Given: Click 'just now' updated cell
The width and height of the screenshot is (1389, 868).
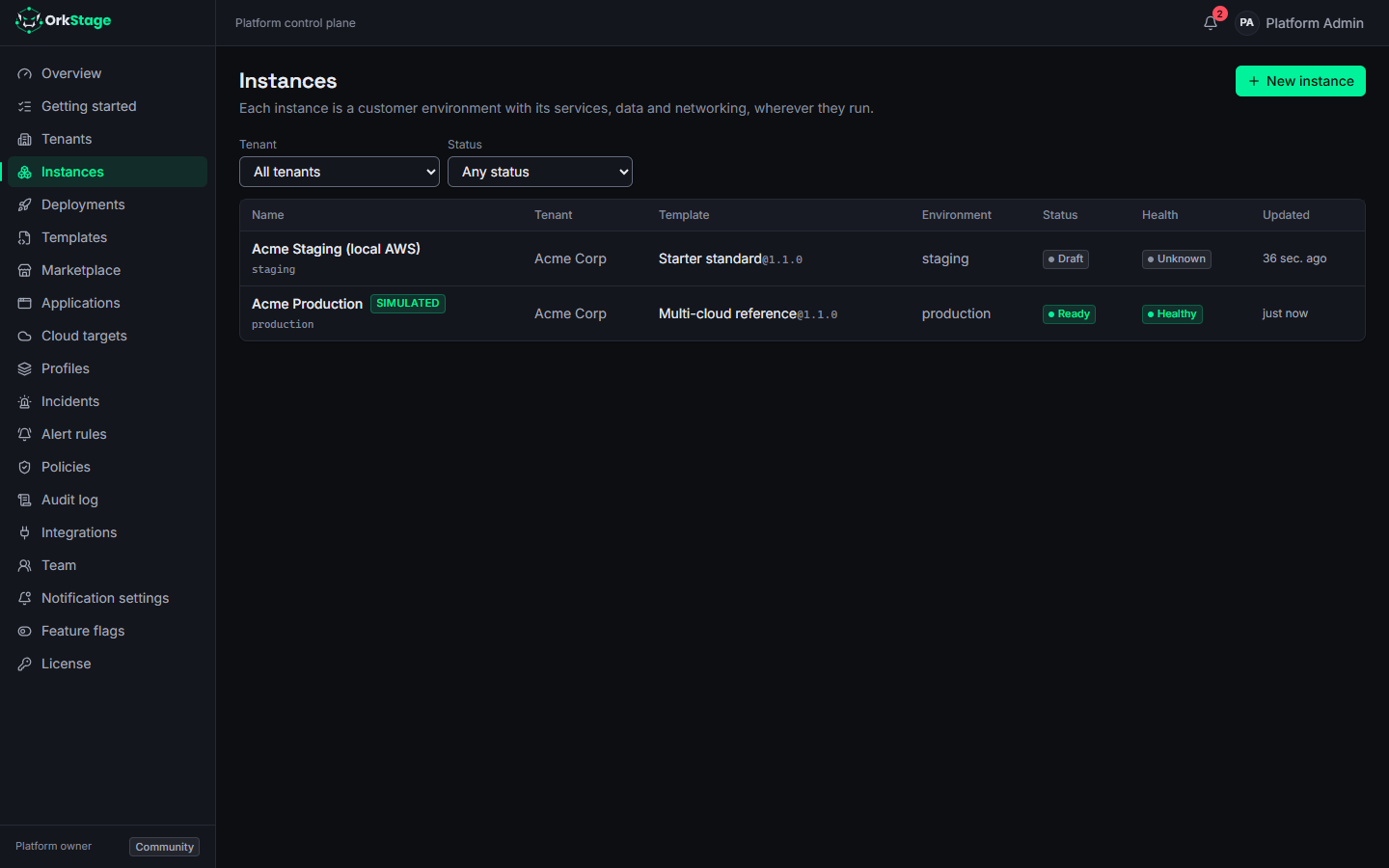Looking at the screenshot, I should [1285, 313].
